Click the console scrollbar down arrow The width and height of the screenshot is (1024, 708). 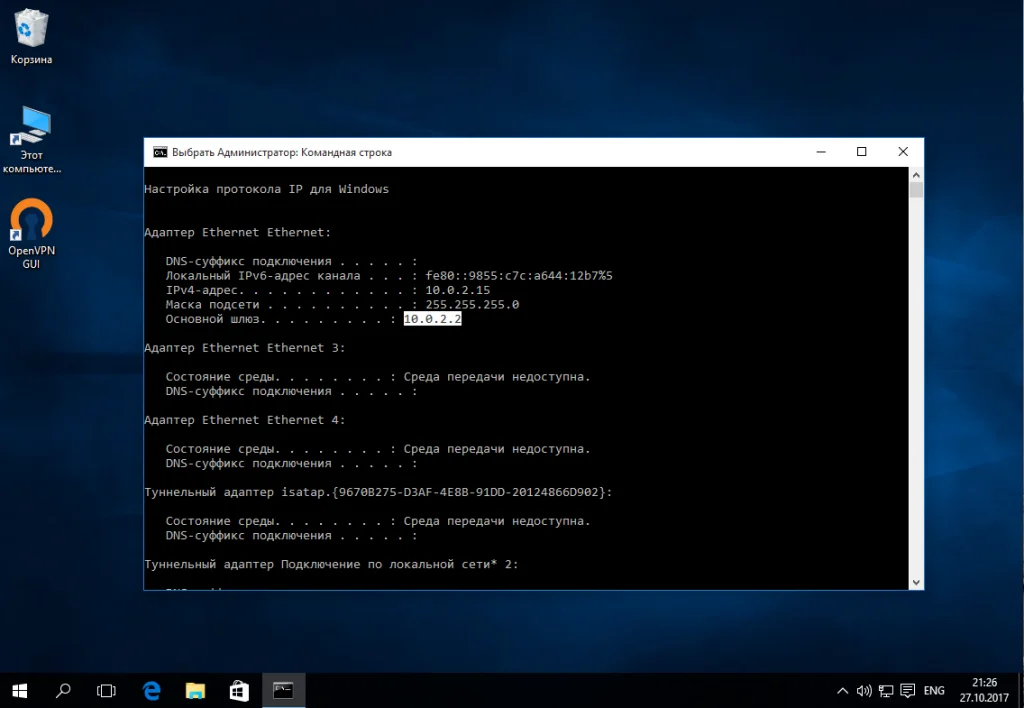coord(916,581)
